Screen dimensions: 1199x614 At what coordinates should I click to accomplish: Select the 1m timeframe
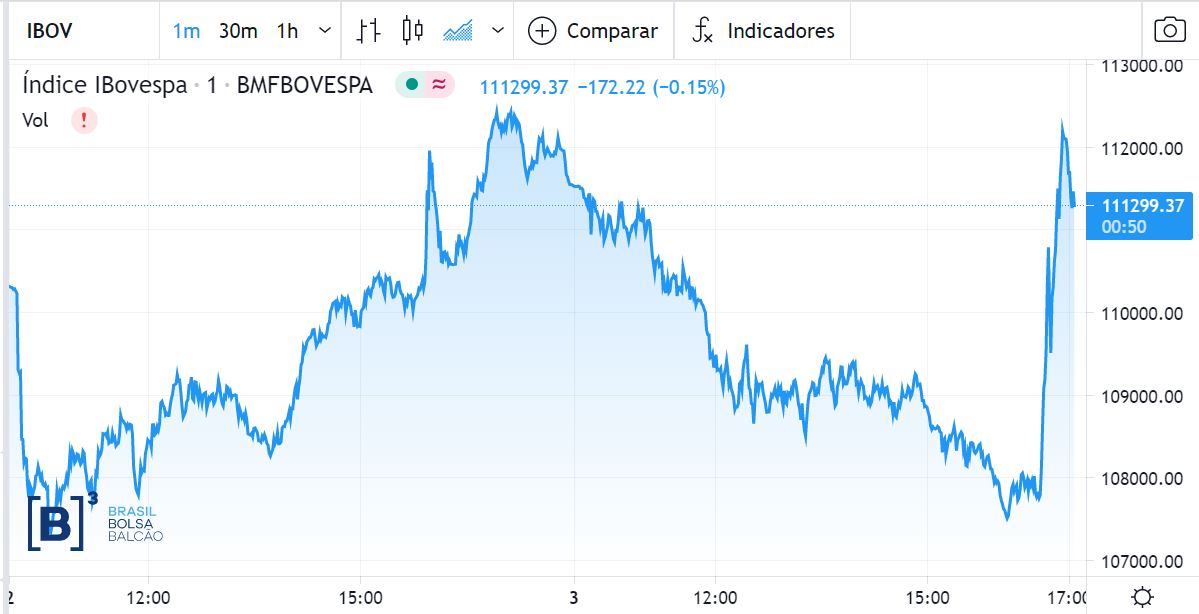(x=186, y=31)
